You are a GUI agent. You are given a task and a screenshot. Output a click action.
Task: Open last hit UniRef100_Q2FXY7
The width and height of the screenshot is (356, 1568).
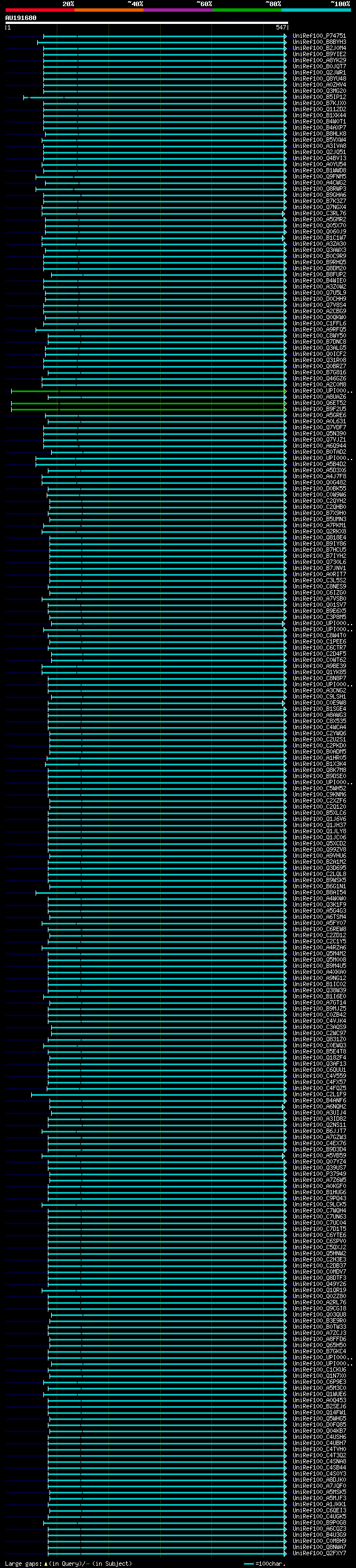pyautogui.click(x=319, y=1553)
